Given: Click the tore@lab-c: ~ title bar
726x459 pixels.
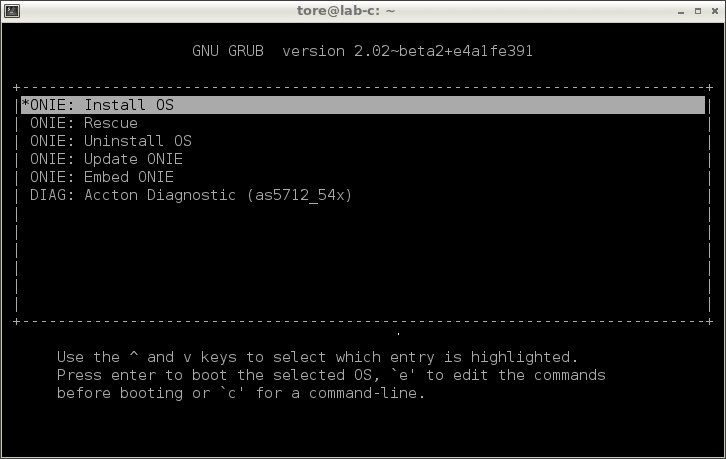Looking at the screenshot, I should point(346,11).
